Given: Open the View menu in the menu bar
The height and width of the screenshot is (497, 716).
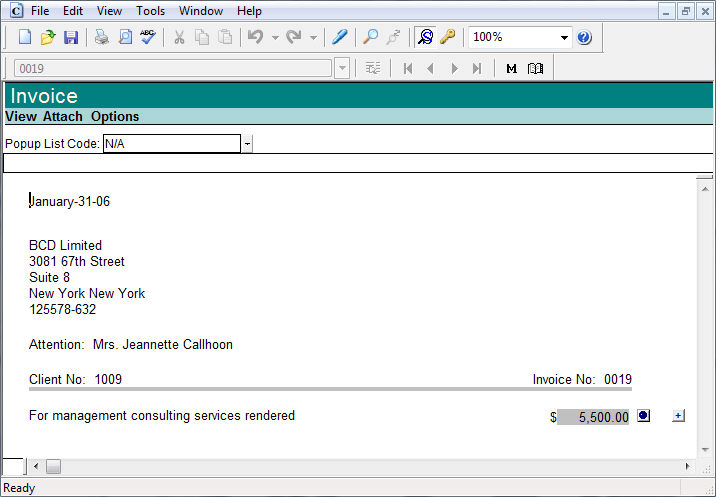Looking at the screenshot, I should (109, 11).
